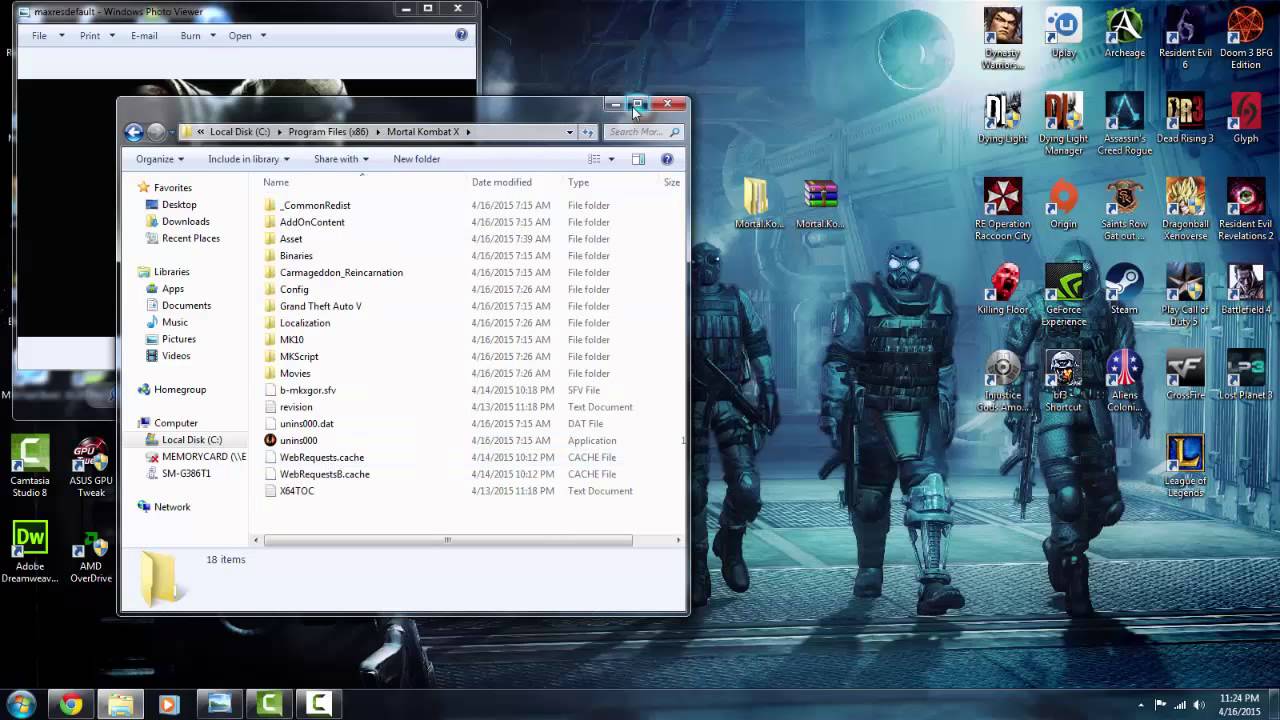Open Saints Row desktop shortcut

(x=1124, y=209)
